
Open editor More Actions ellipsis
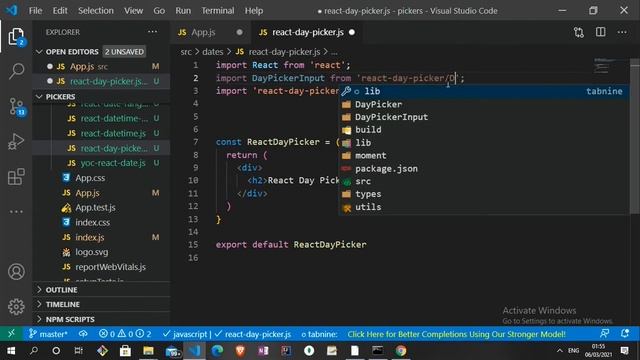click(x=622, y=32)
